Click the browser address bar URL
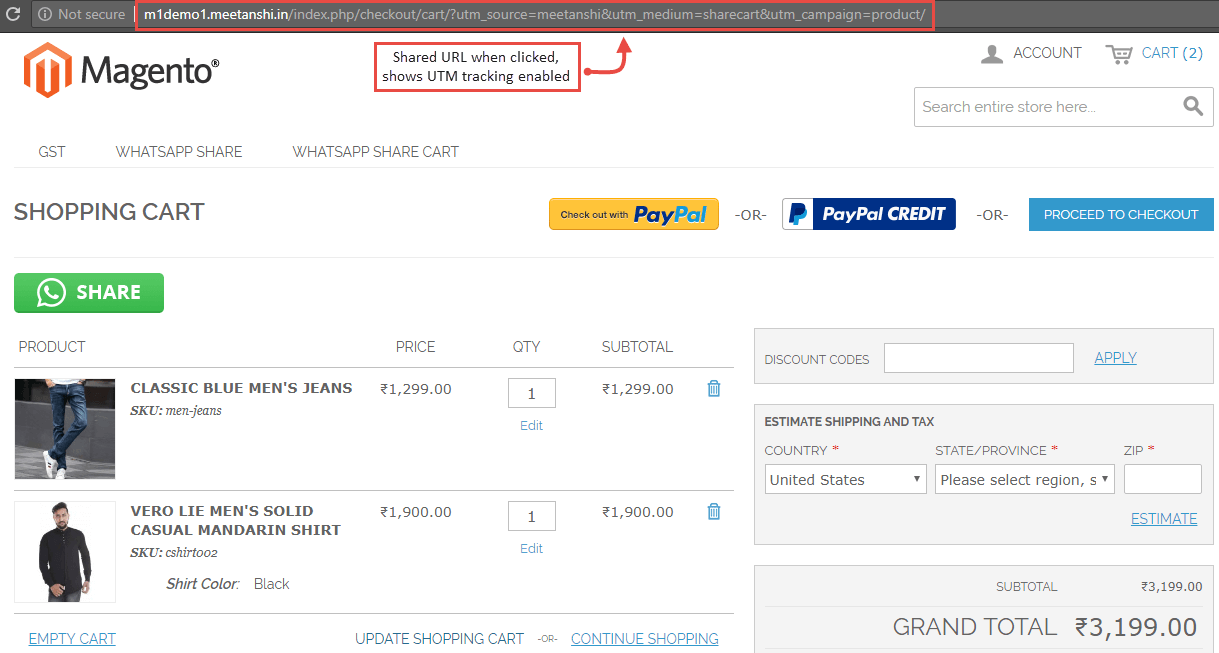Screen dimensions: 1219x653 (x=535, y=15)
